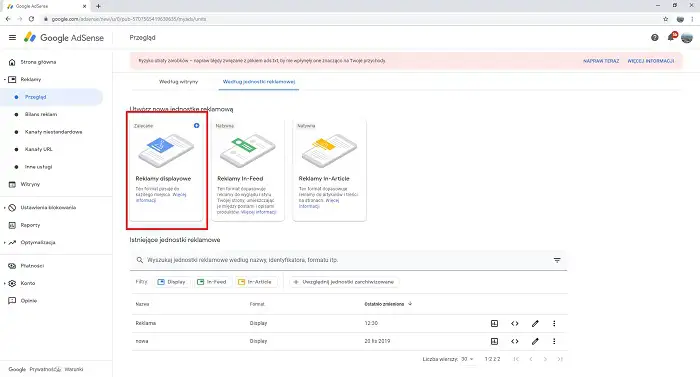Switch to Według jednostki reklamowej tab
700x377 pixels.
click(259, 82)
